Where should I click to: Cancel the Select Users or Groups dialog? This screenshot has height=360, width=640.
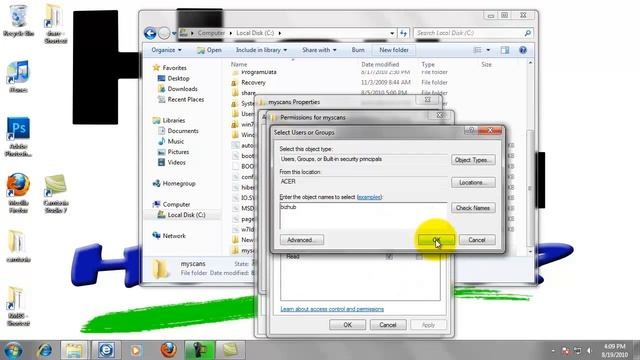(x=477, y=240)
